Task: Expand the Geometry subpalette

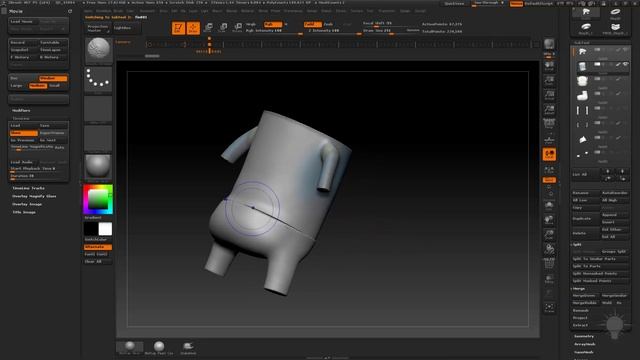Action: pyautogui.click(x=584, y=336)
